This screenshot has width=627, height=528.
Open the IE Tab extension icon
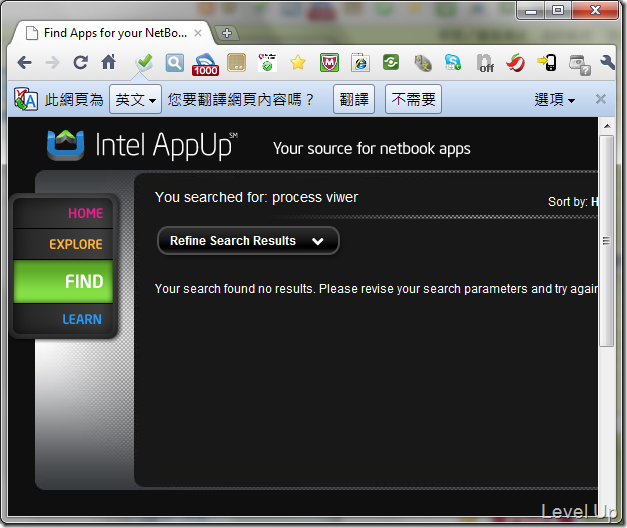pos(360,62)
